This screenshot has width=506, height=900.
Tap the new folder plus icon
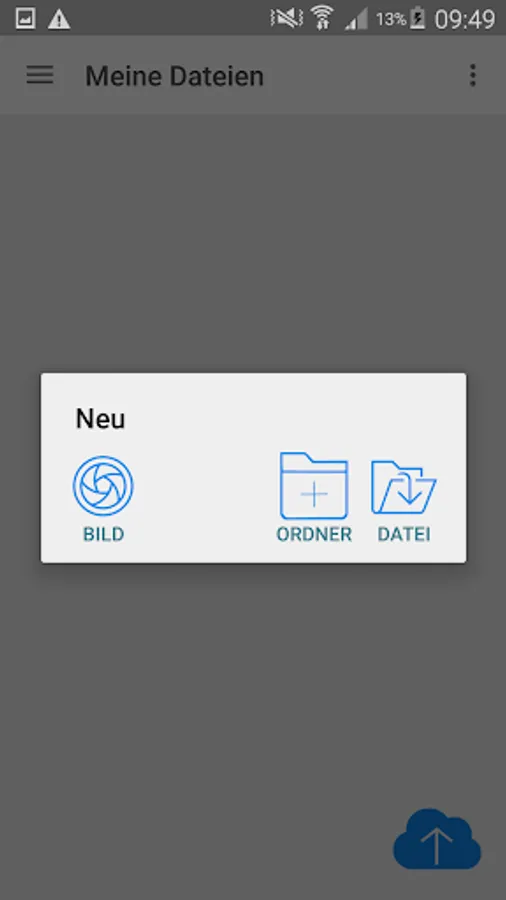tap(314, 486)
